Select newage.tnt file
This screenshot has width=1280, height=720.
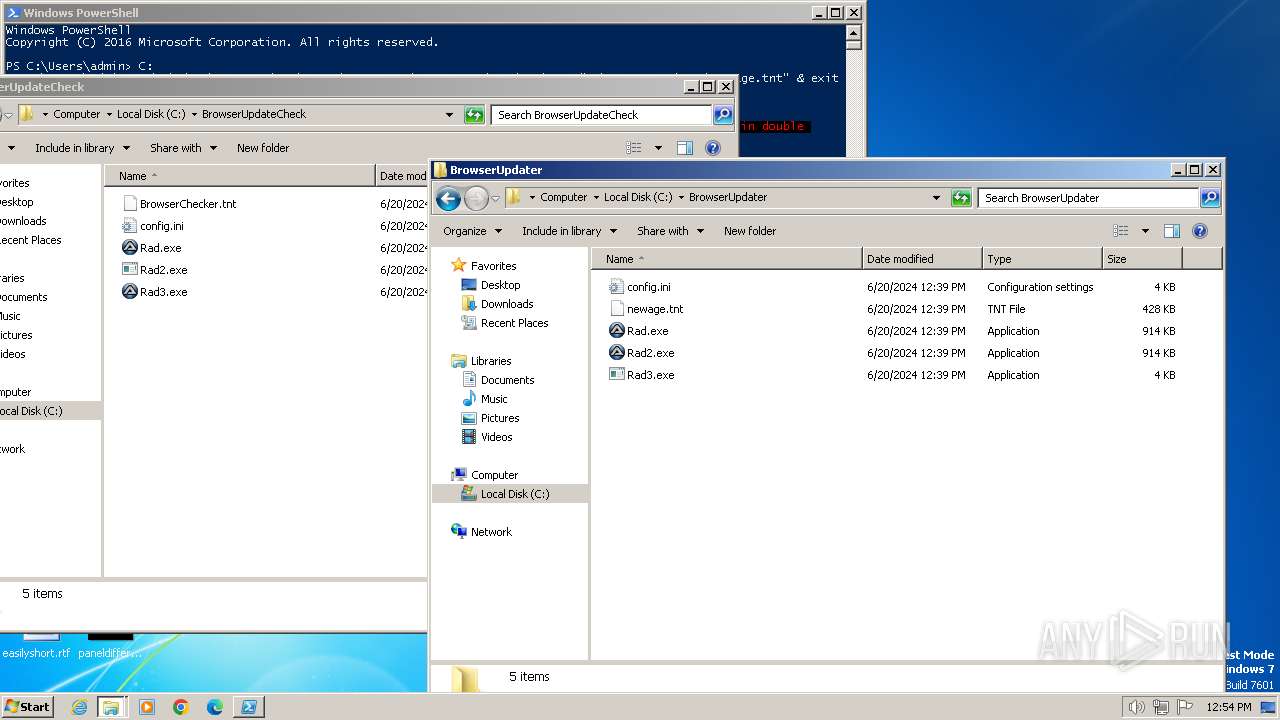pyautogui.click(x=655, y=309)
